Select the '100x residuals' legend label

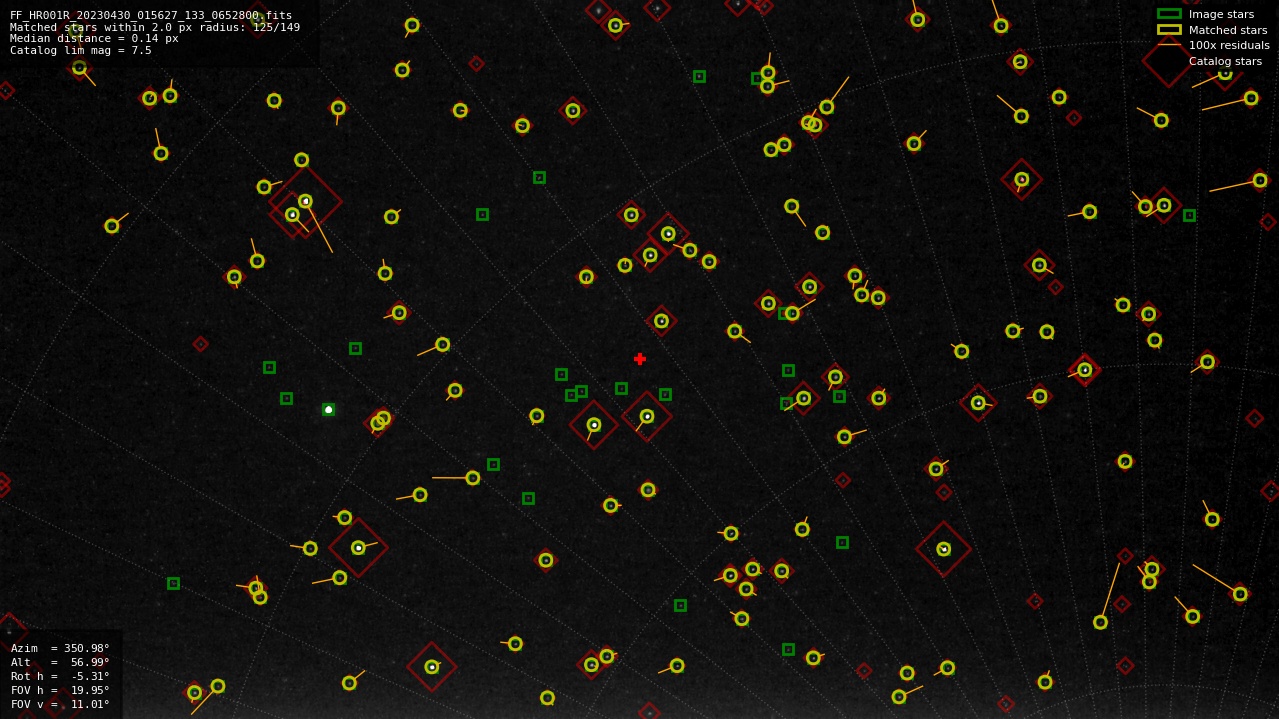(x=1229, y=45)
